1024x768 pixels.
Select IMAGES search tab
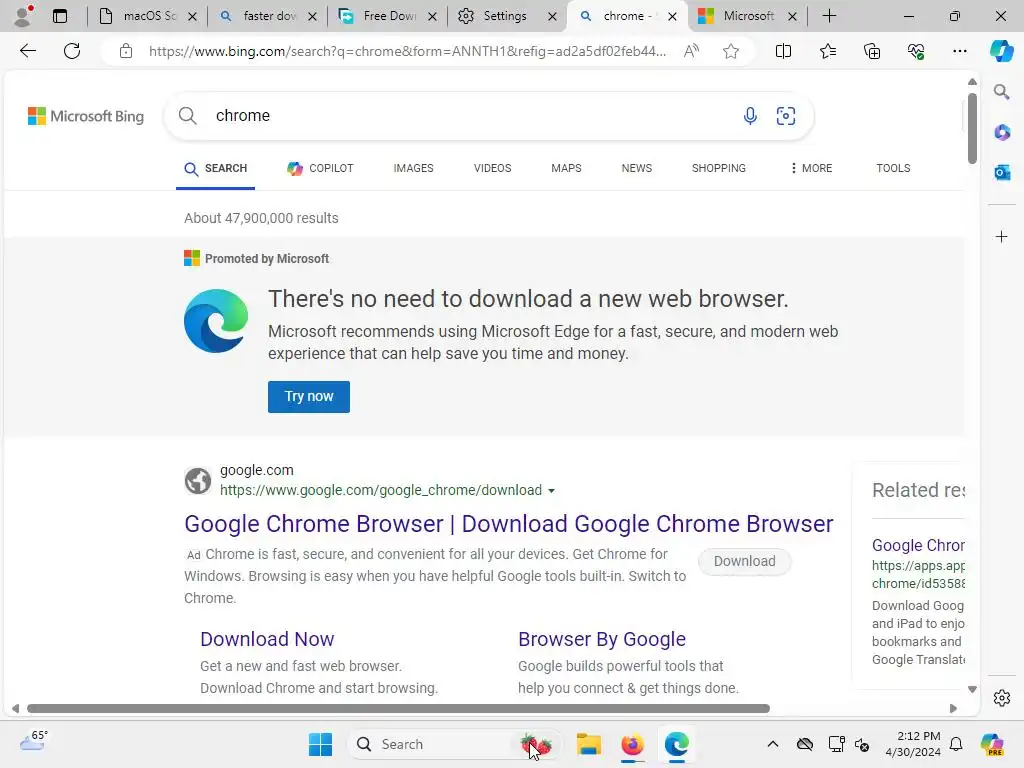413,168
